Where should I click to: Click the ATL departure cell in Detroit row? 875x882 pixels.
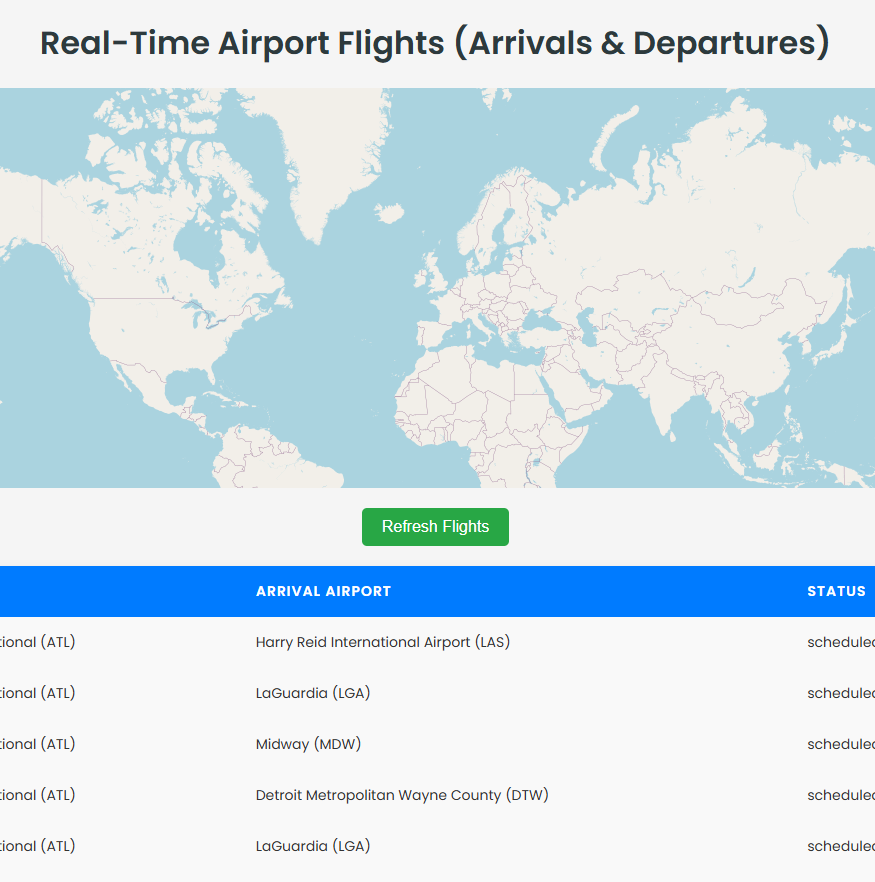tap(38, 795)
